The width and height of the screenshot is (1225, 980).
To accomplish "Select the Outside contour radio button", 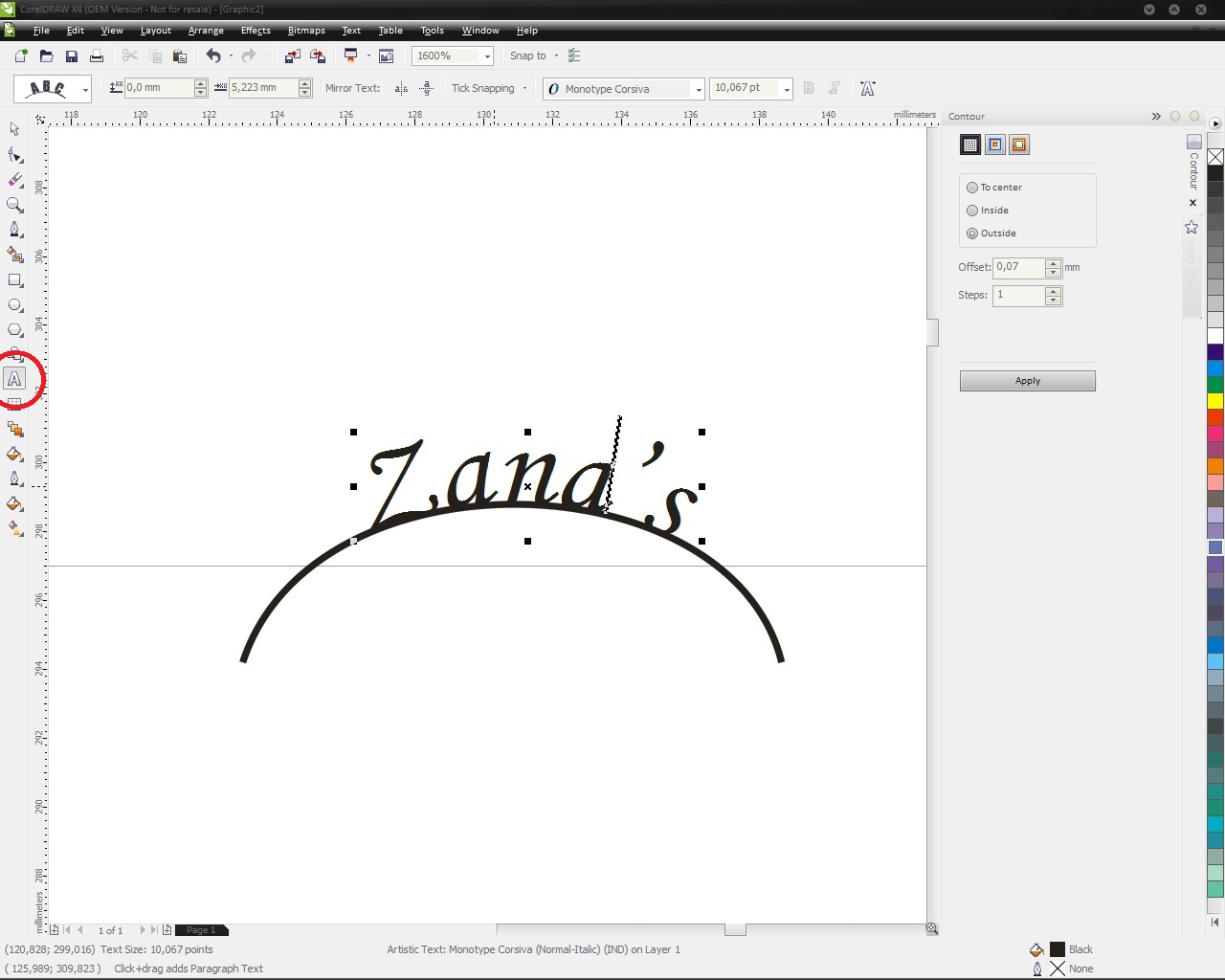I will coord(972,233).
